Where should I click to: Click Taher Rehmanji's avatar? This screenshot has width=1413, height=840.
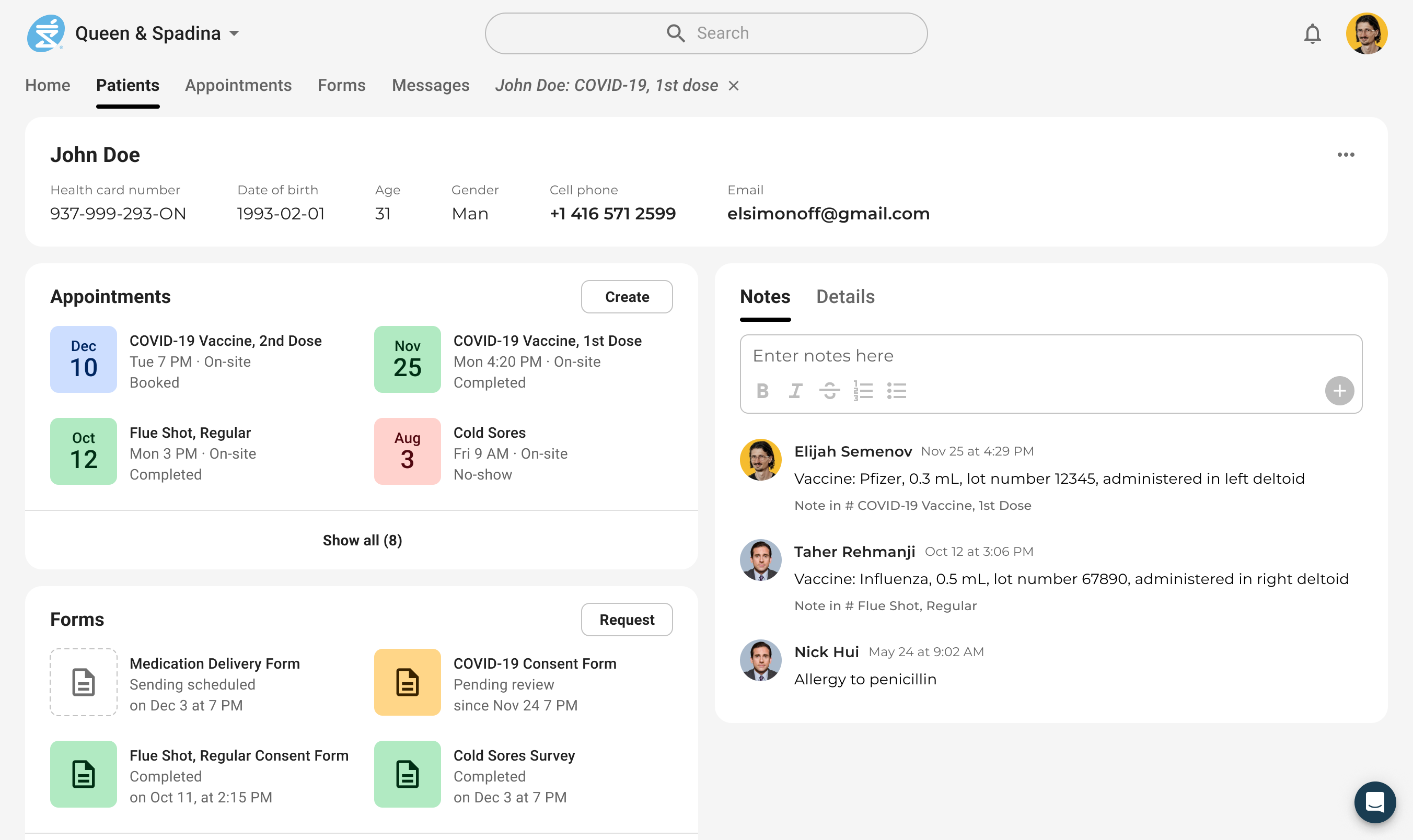click(760, 560)
